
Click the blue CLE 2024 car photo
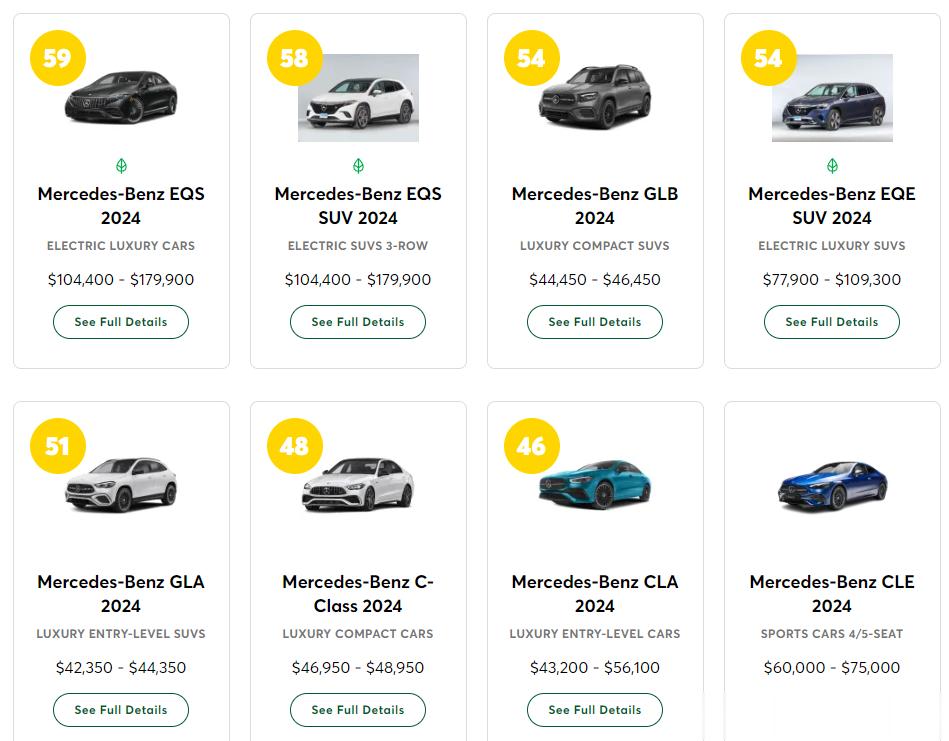tap(832, 486)
